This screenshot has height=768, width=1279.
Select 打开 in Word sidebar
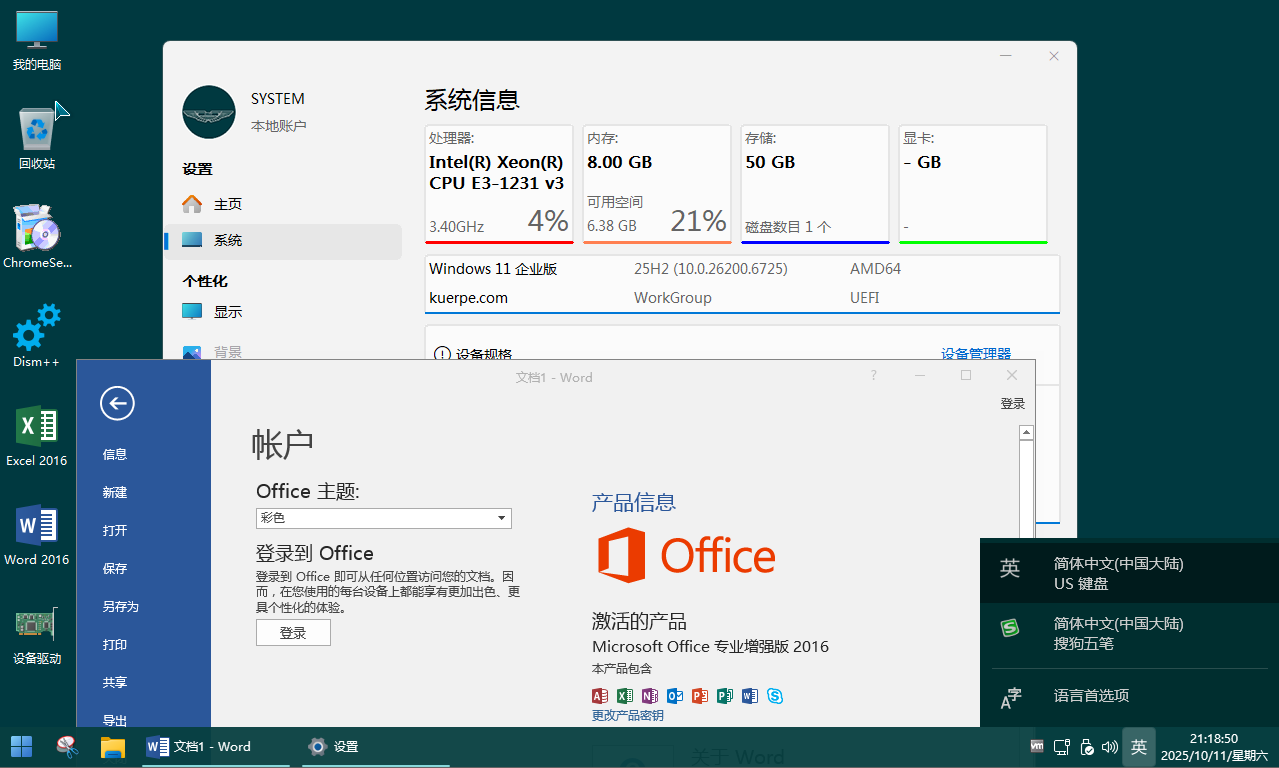point(115,531)
